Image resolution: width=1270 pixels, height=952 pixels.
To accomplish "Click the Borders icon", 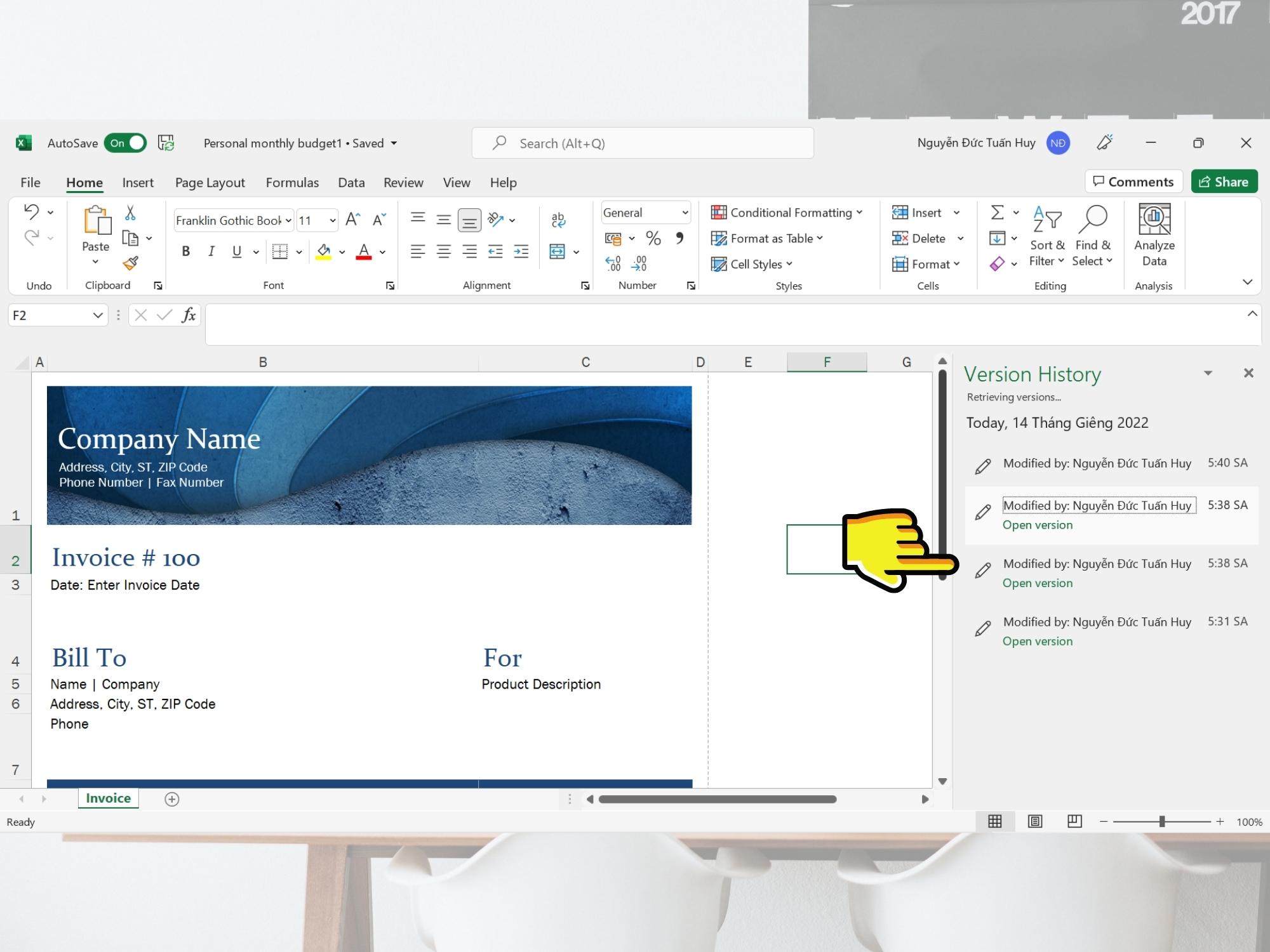I will tap(280, 251).
